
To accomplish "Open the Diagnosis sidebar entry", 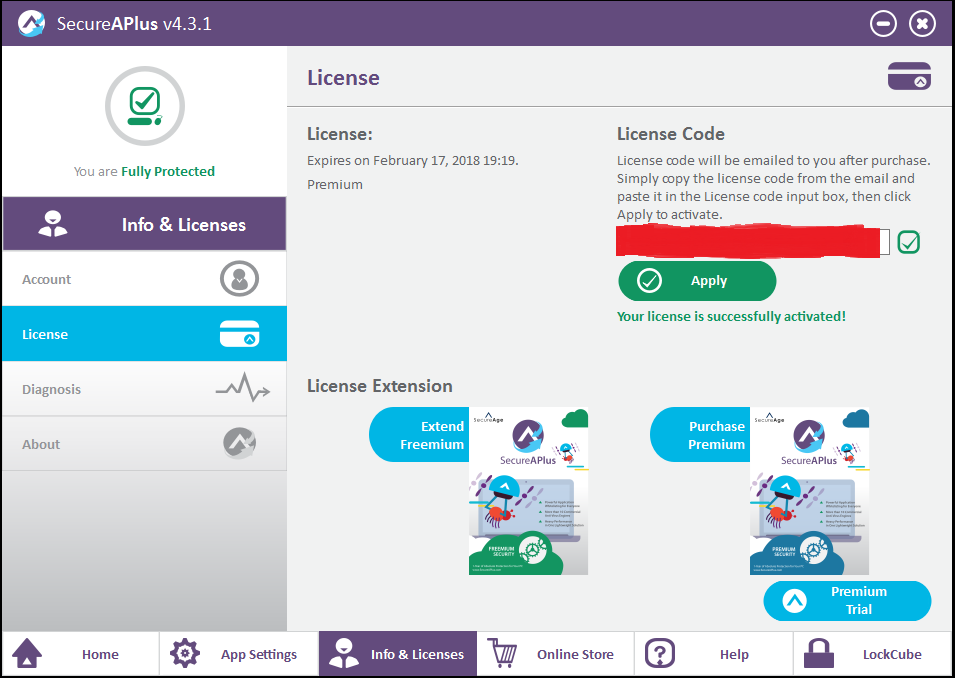I will (x=144, y=389).
